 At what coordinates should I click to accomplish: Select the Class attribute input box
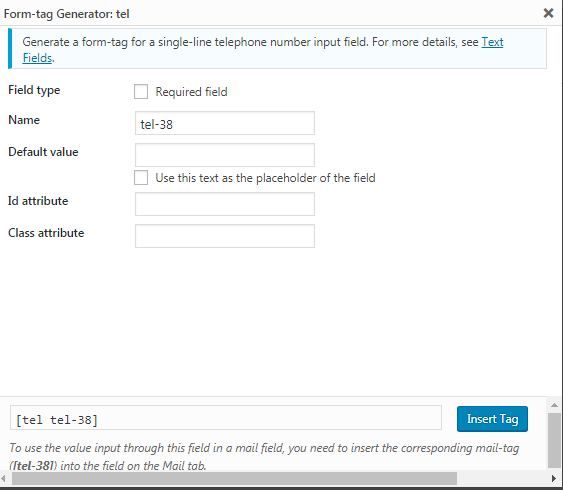click(x=225, y=236)
